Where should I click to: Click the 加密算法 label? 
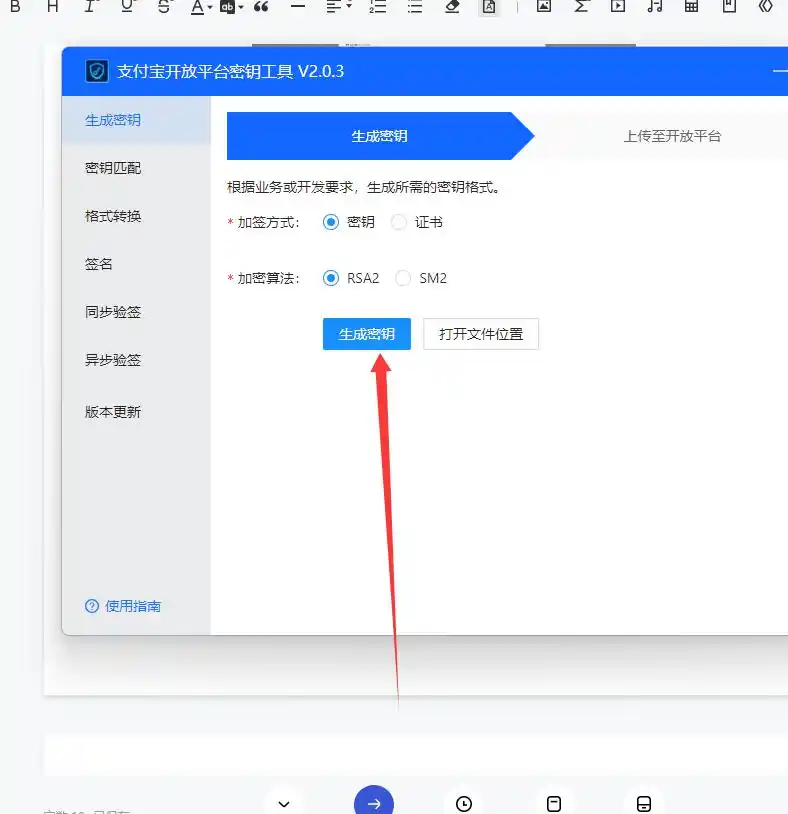[x=268, y=278]
